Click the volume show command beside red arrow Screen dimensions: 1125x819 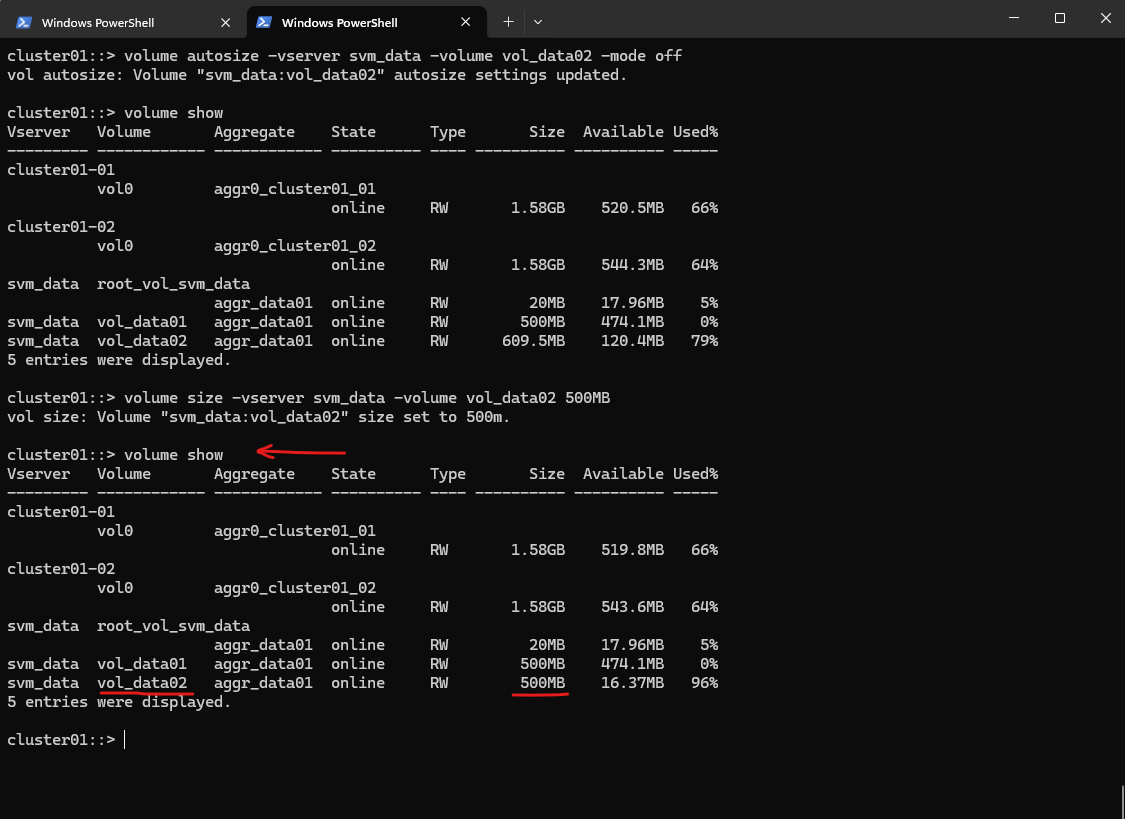(x=173, y=455)
